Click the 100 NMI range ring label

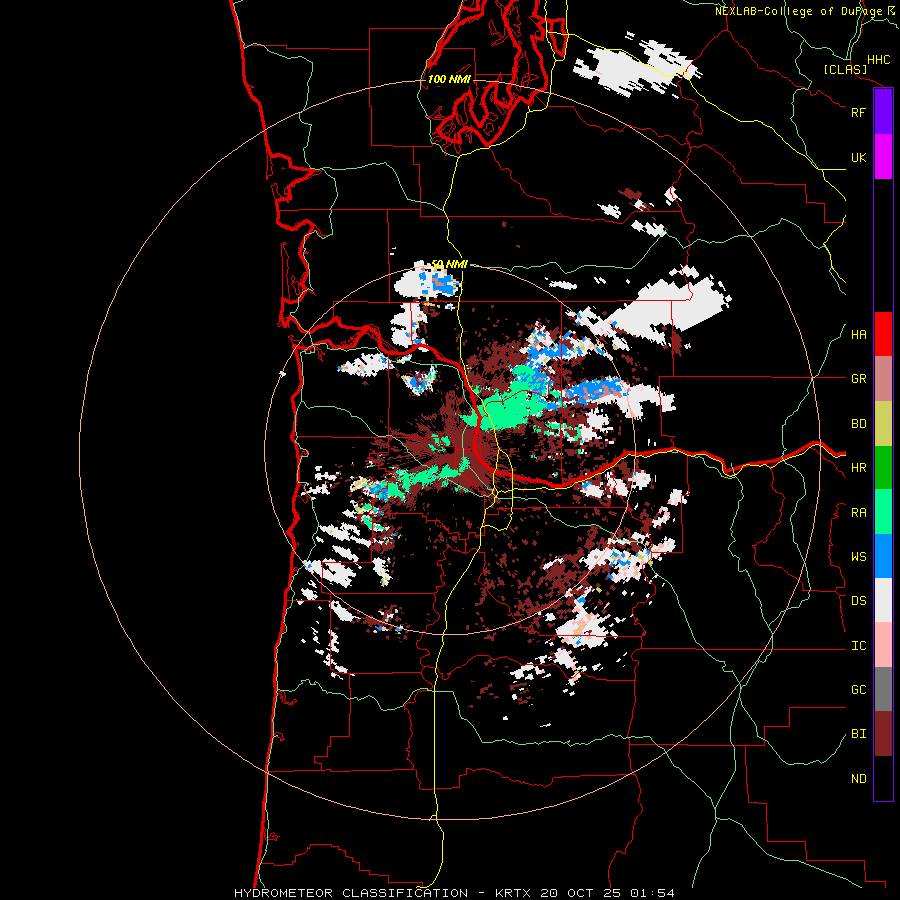pos(449,79)
